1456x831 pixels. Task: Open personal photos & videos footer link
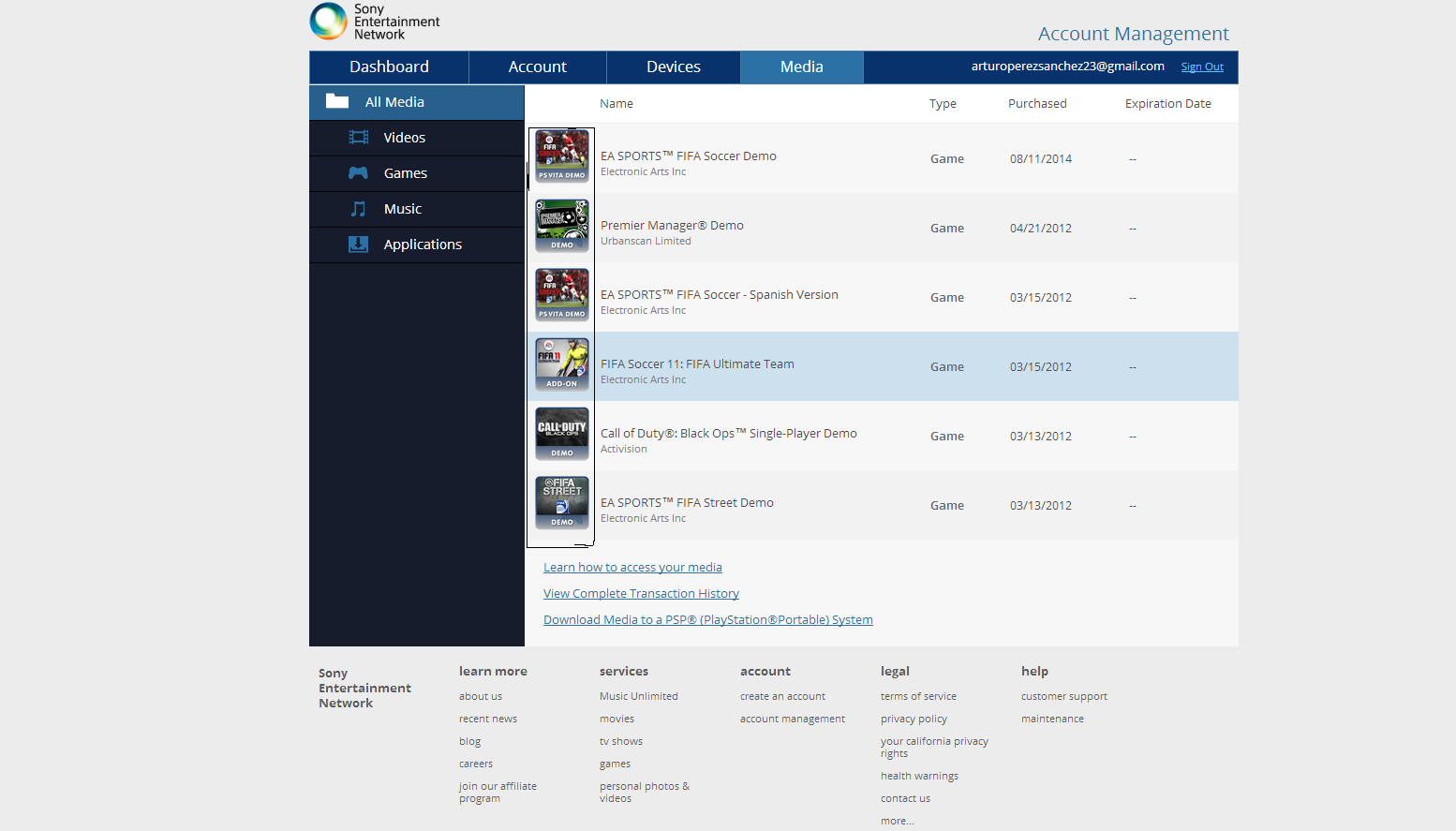(x=645, y=792)
